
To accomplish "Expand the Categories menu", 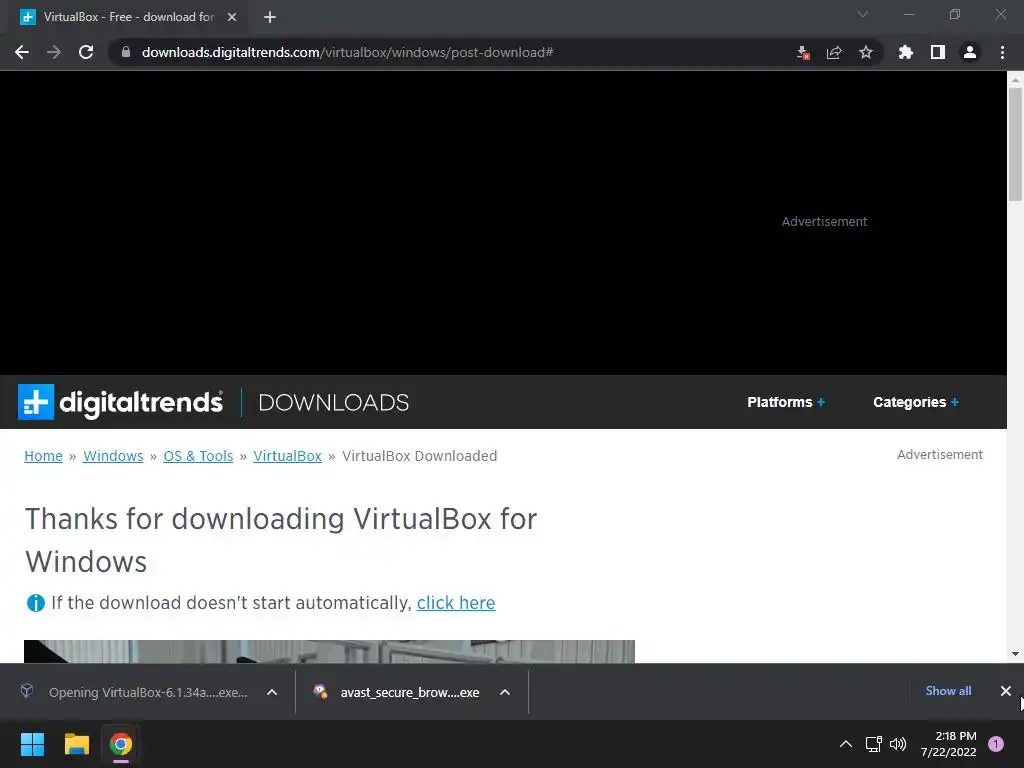I will [x=916, y=402].
